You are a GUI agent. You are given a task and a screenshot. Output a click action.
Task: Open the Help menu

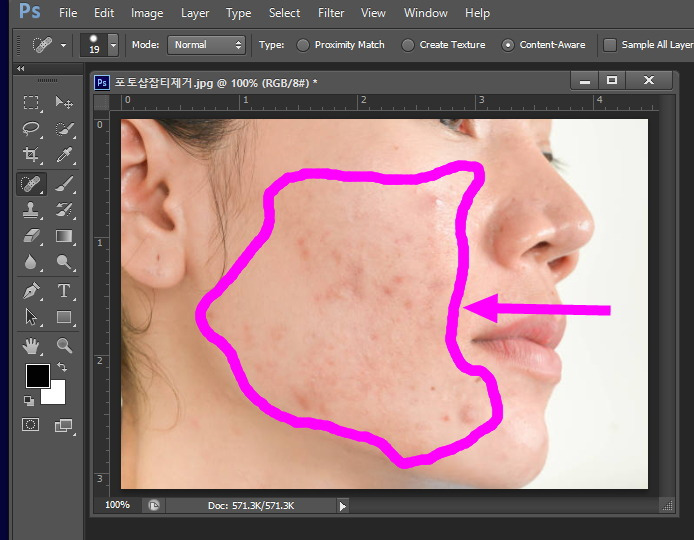pyautogui.click(x=477, y=13)
